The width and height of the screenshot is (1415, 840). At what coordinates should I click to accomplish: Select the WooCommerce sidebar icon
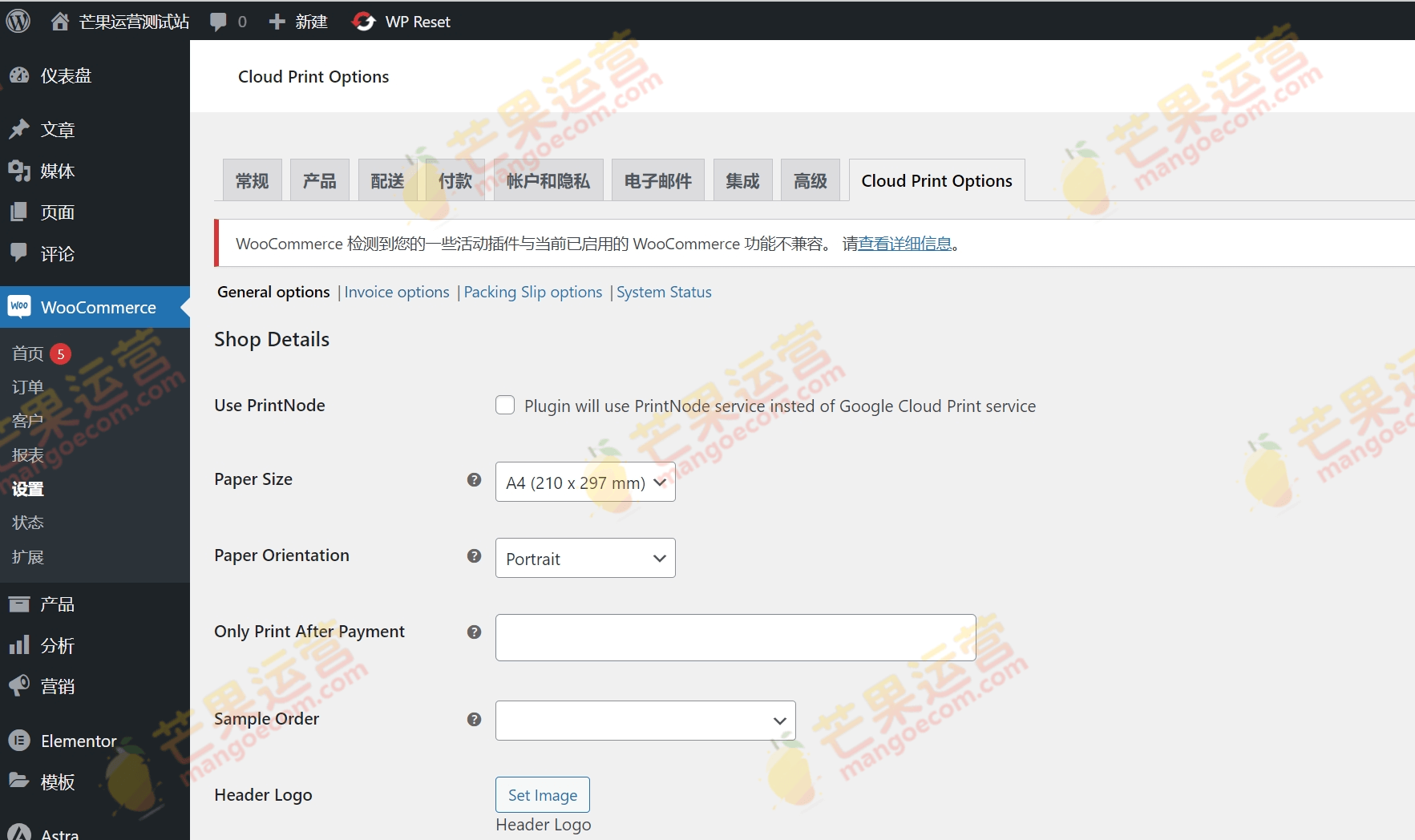pos(19,307)
